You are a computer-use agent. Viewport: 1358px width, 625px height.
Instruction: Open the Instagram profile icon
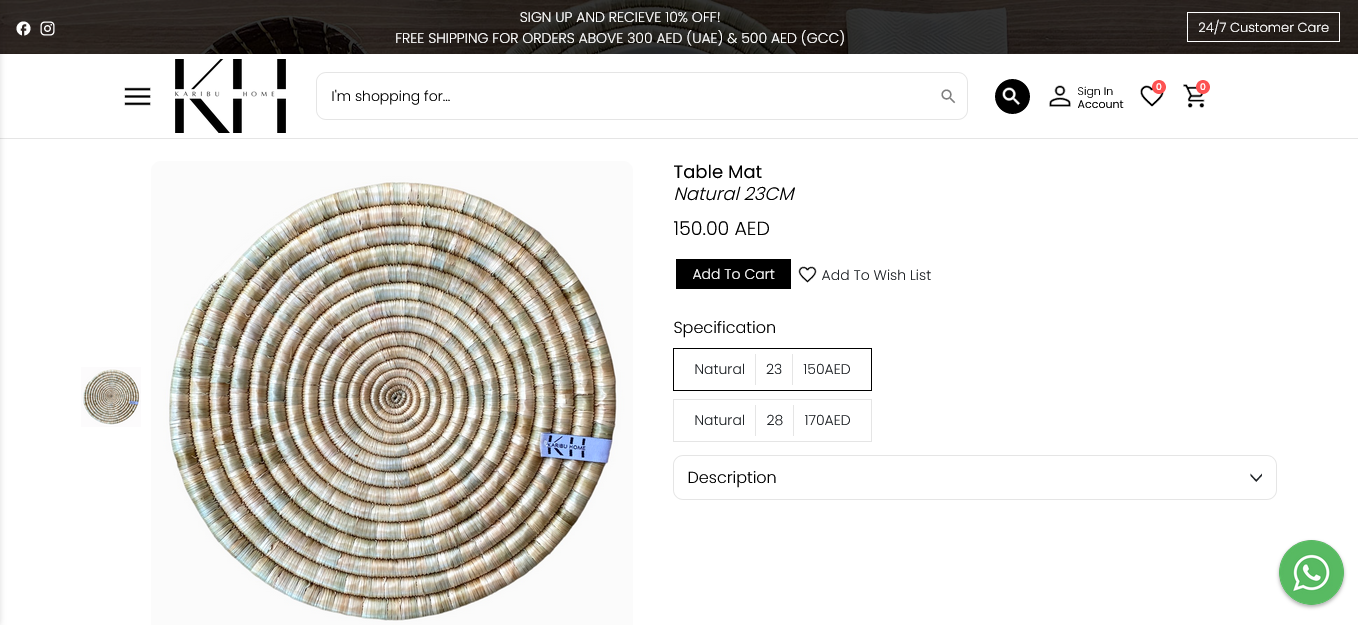47,28
